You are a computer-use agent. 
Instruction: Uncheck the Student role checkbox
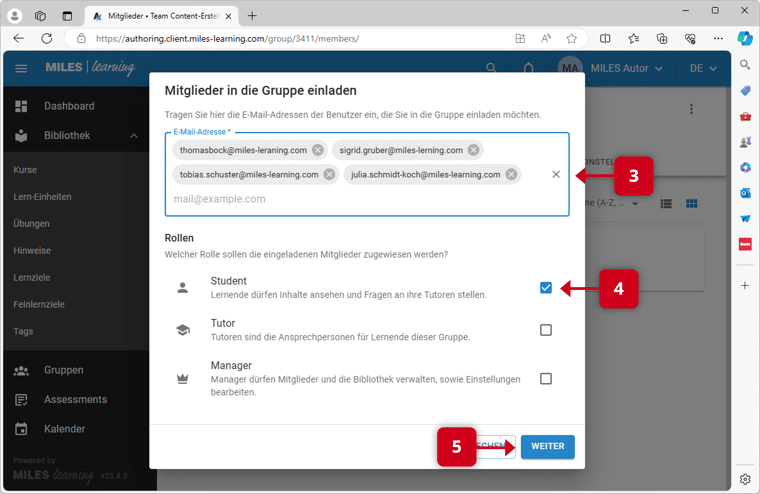coord(546,288)
